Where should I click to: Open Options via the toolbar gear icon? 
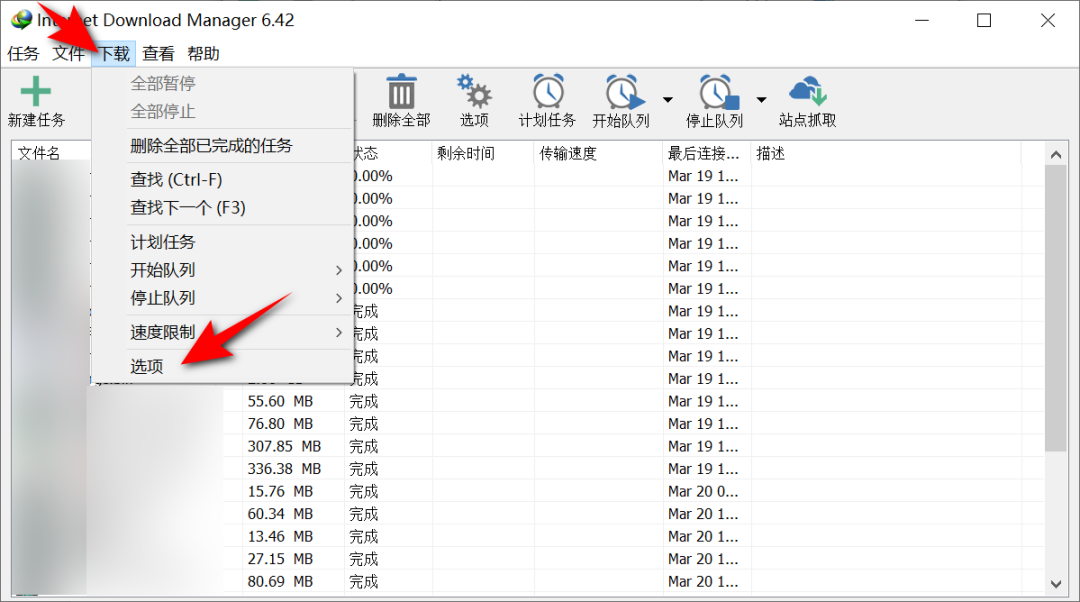(x=474, y=92)
